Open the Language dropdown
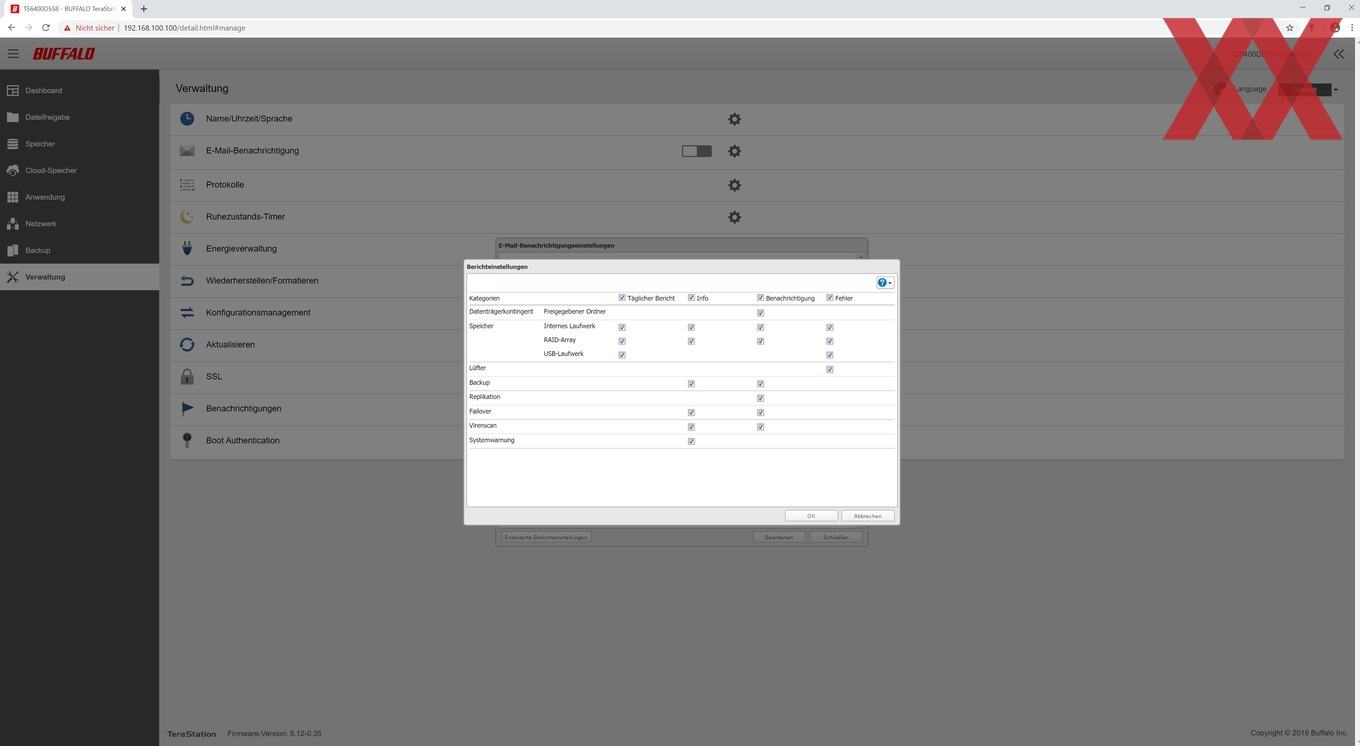Viewport: 1360px width, 746px height. click(x=1308, y=89)
